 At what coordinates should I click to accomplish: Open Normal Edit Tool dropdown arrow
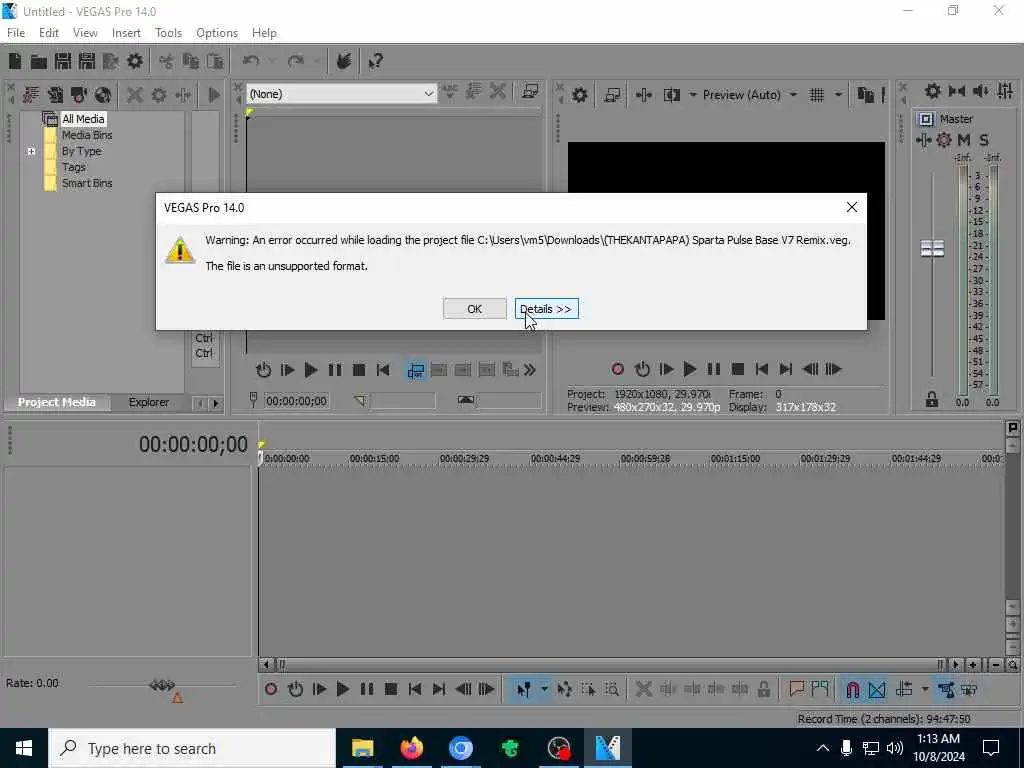[544, 689]
